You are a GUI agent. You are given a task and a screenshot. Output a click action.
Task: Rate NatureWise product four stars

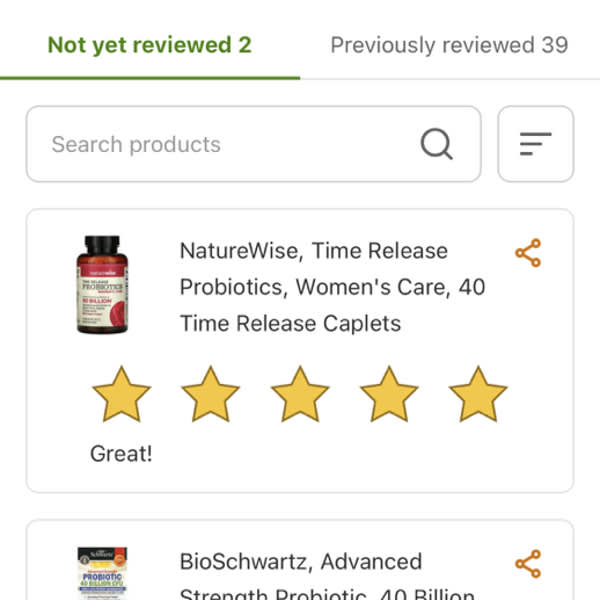pyautogui.click(x=389, y=394)
